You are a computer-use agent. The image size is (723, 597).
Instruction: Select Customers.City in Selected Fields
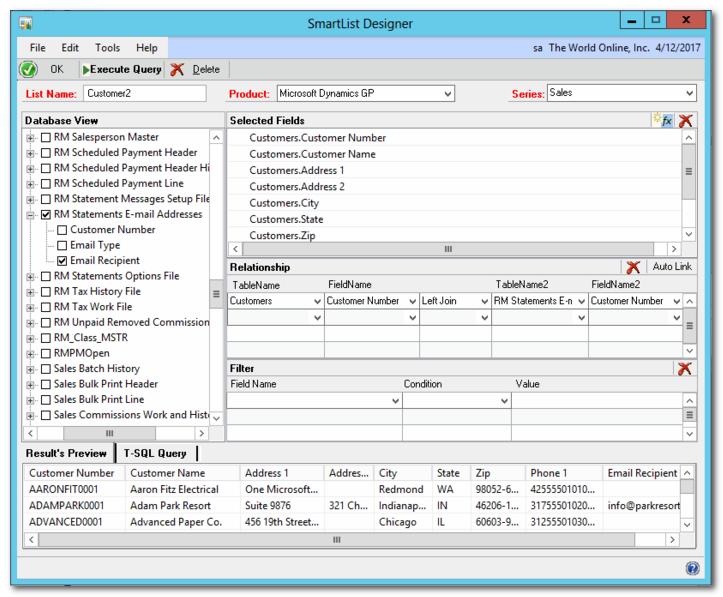pos(284,203)
